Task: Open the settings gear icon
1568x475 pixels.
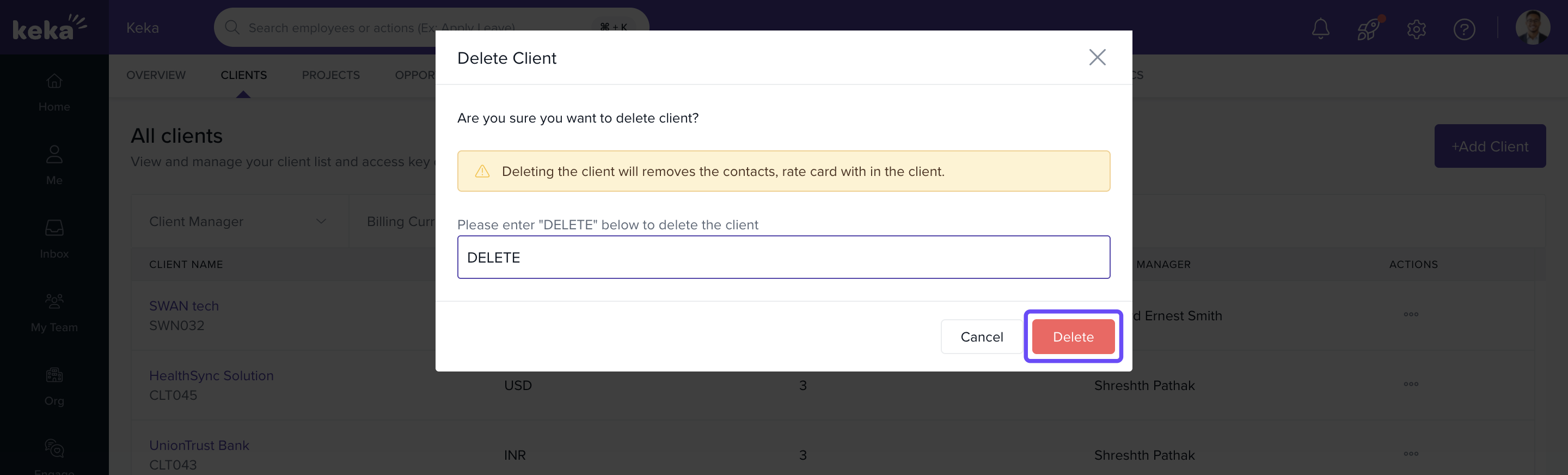Action: tap(1416, 29)
